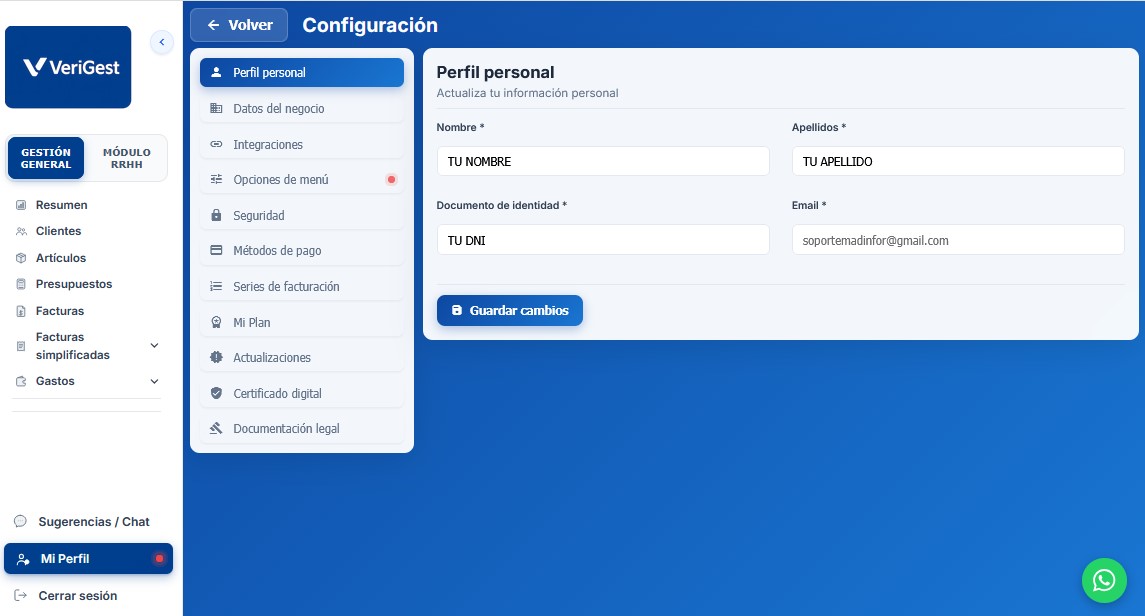
Task: Click the Series de facturación list icon
Action: (216, 286)
